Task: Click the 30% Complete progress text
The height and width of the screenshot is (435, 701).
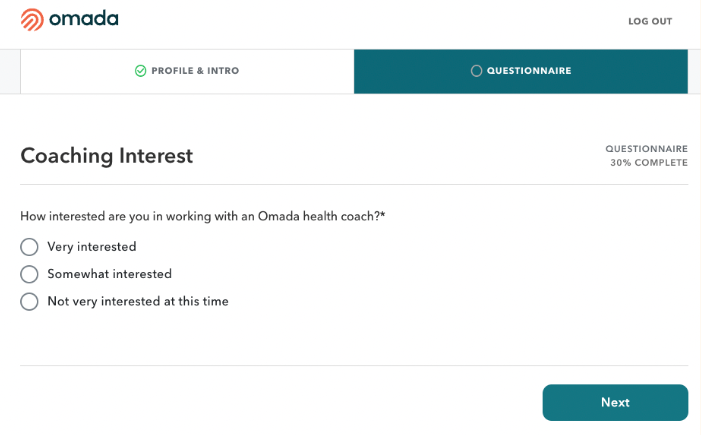Action: pyautogui.click(x=649, y=163)
